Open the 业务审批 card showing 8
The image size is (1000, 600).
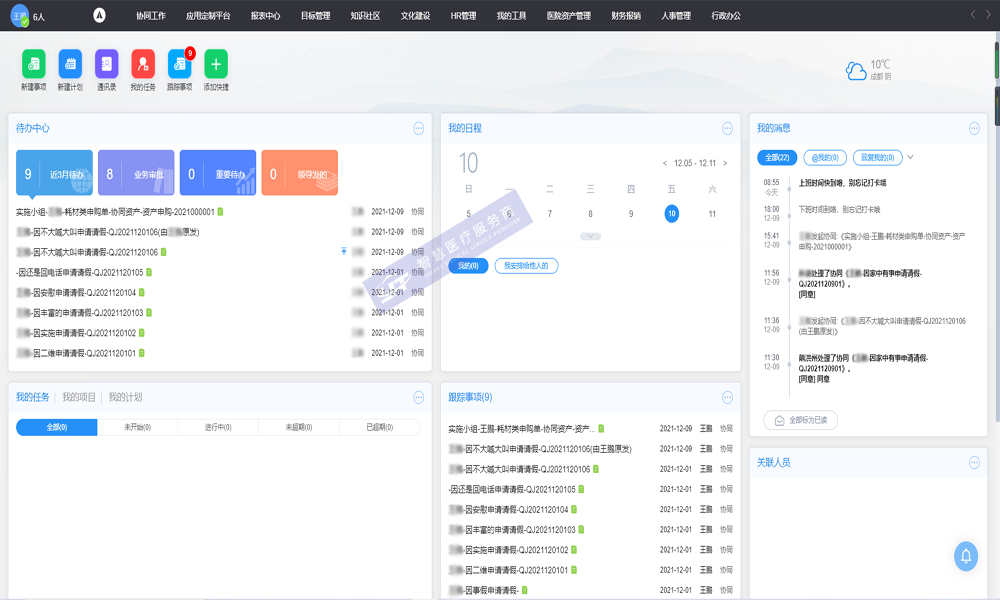click(x=136, y=174)
